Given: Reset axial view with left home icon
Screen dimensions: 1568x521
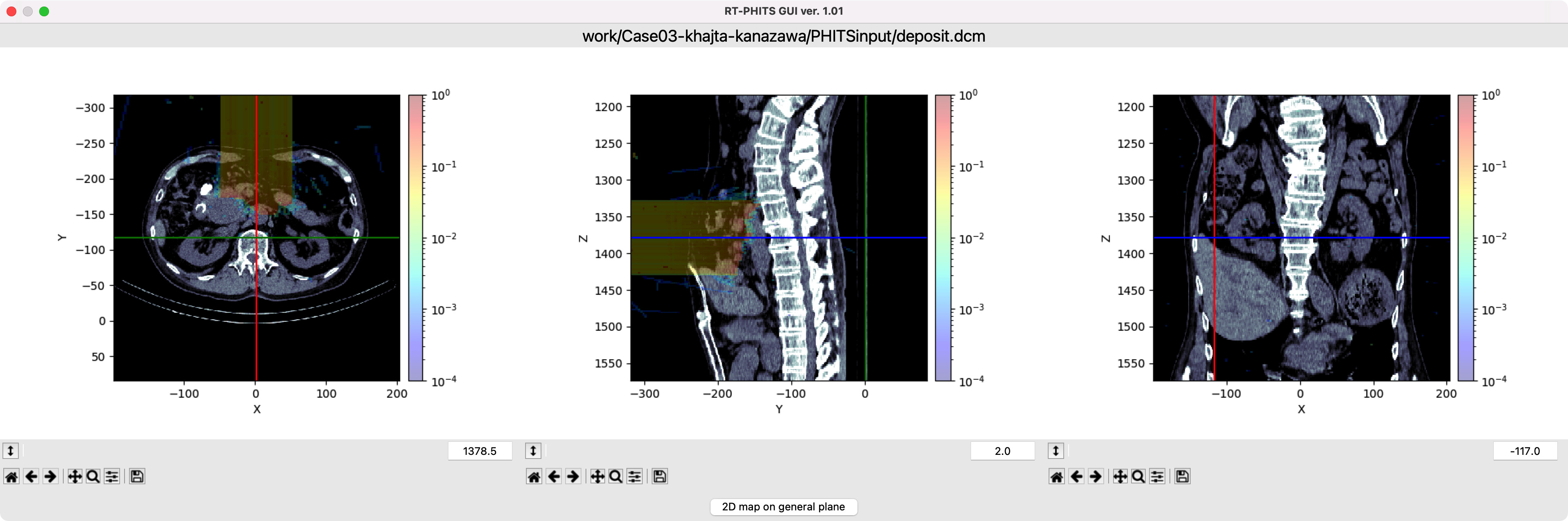Looking at the screenshot, I should pyautogui.click(x=11, y=476).
